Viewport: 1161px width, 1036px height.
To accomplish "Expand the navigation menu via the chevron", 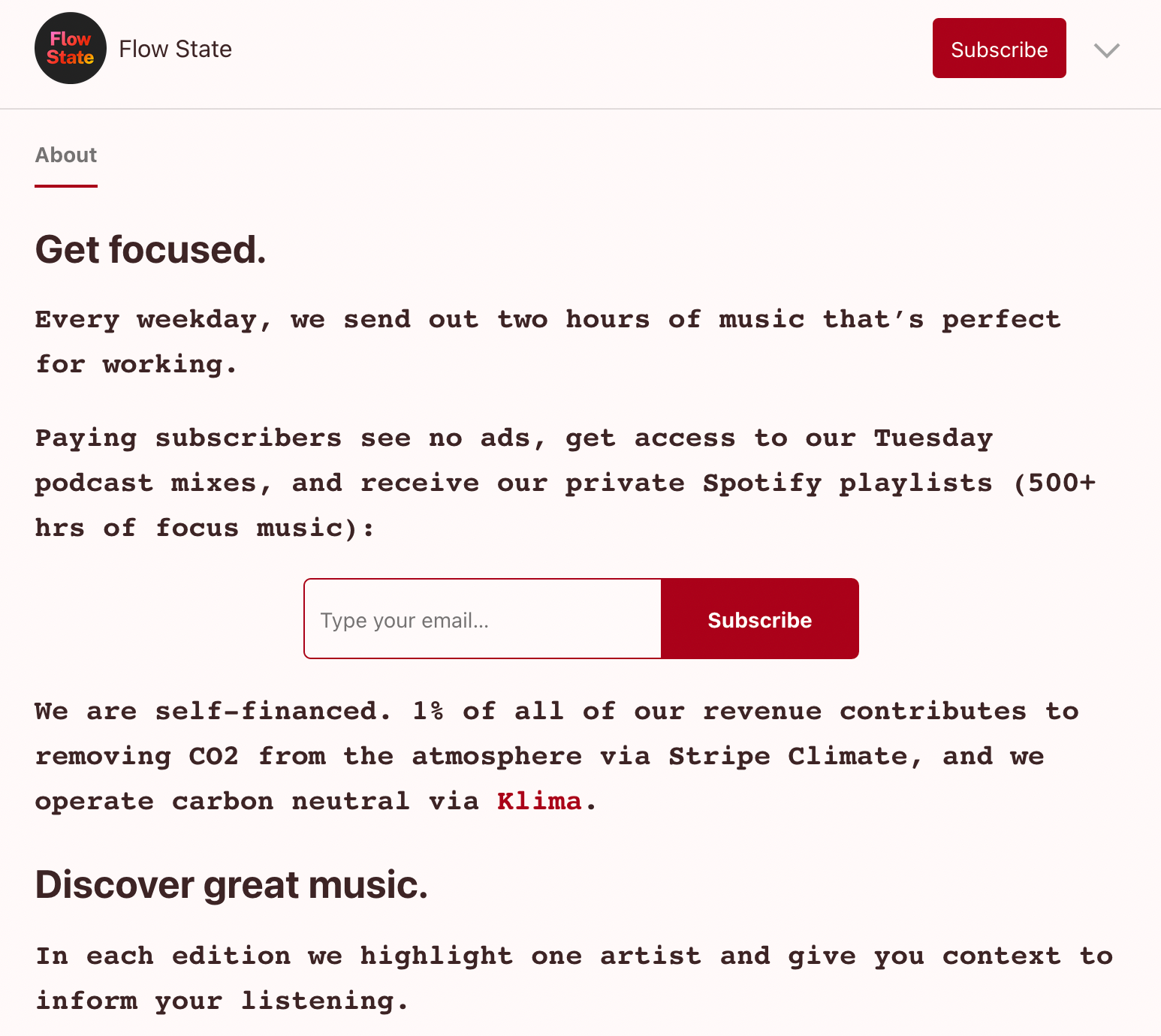I will click(1105, 51).
